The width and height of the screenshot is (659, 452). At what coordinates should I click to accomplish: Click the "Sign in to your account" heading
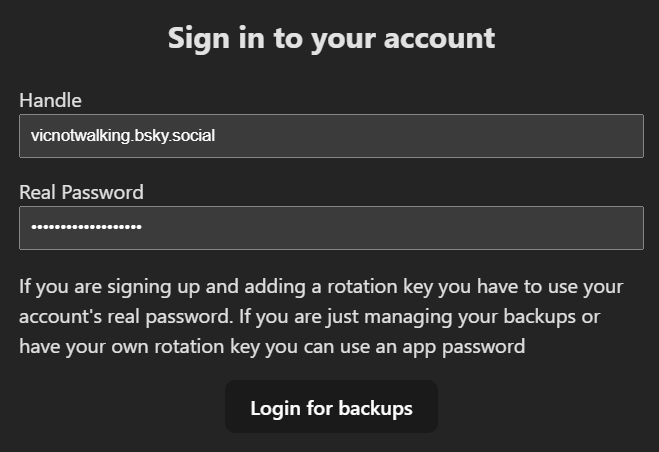(331, 38)
